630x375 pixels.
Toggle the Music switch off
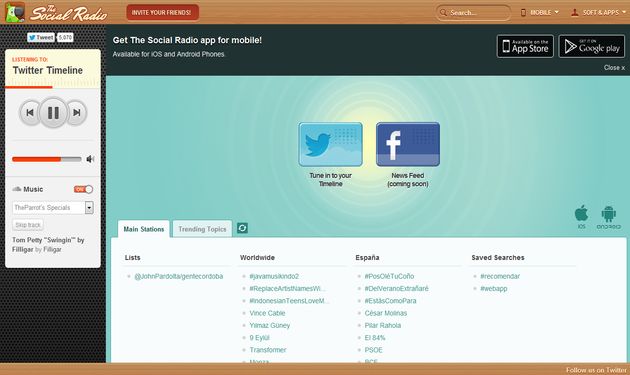(83, 189)
